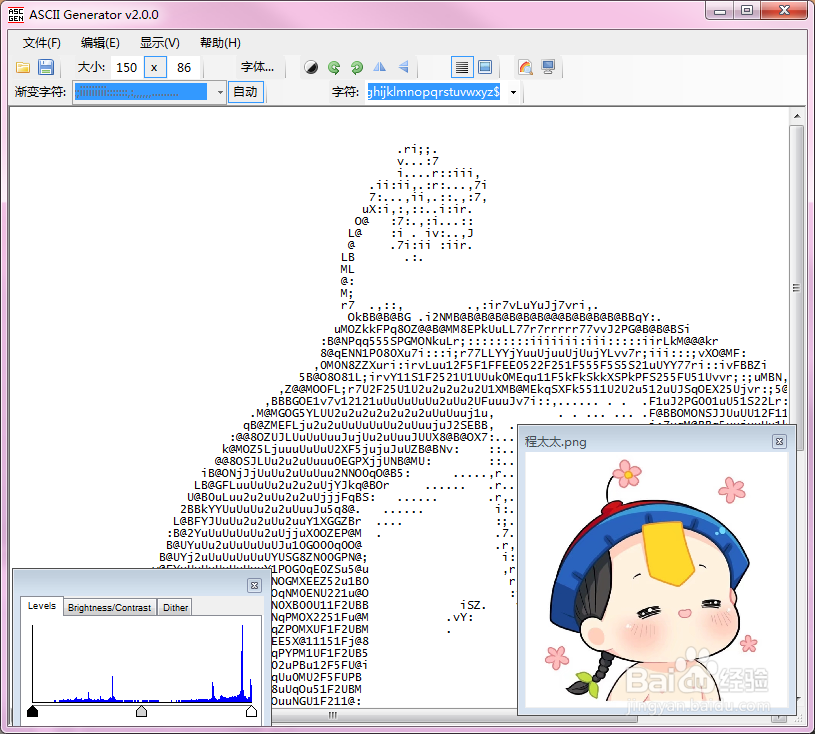Image resolution: width=815 pixels, height=734 pixels.
Task: Click the 自动 auto button
Action: (245, 92)
